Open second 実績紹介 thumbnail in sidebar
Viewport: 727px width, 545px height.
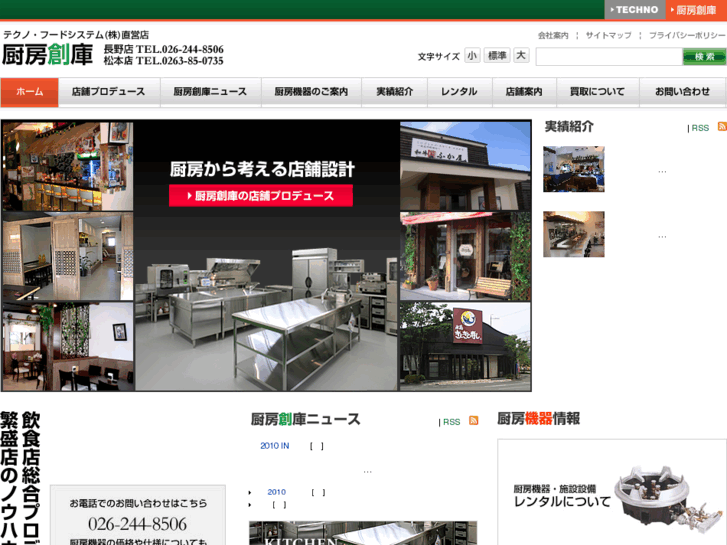(x=574, y=234)
